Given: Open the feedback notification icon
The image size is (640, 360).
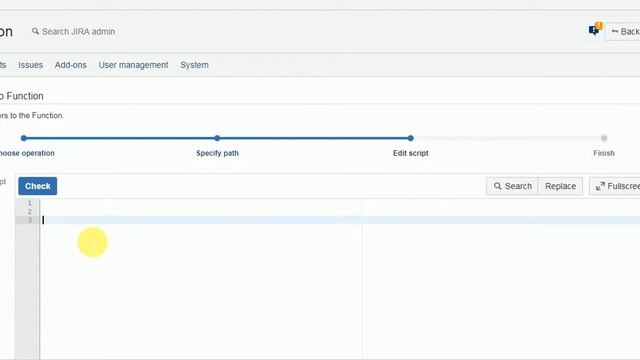Looking at the screenshot, I should pos(595,29).
